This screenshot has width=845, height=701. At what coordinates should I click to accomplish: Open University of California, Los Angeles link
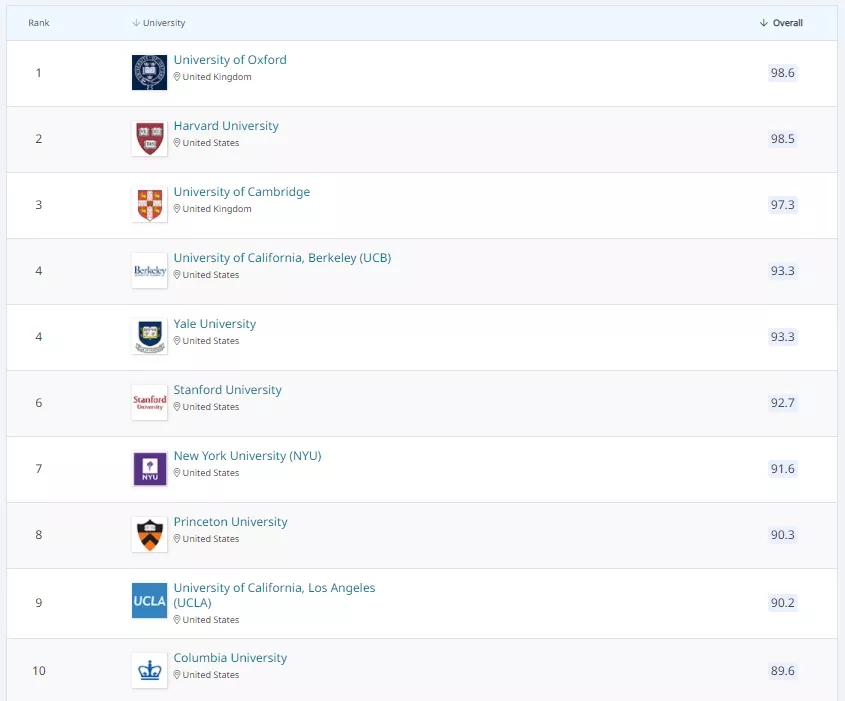coord(274,588)
